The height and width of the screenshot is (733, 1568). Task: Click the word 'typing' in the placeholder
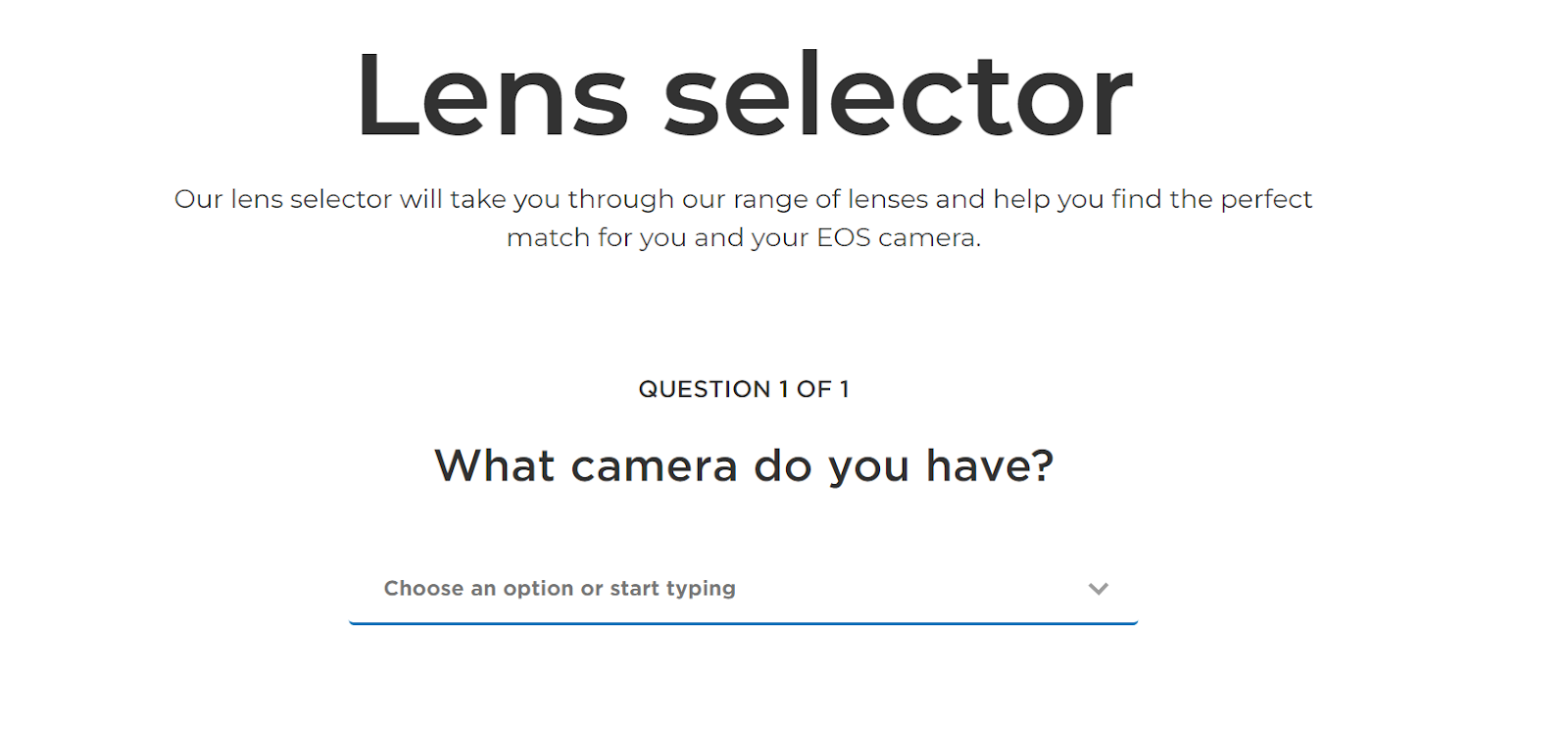[700, 589]
